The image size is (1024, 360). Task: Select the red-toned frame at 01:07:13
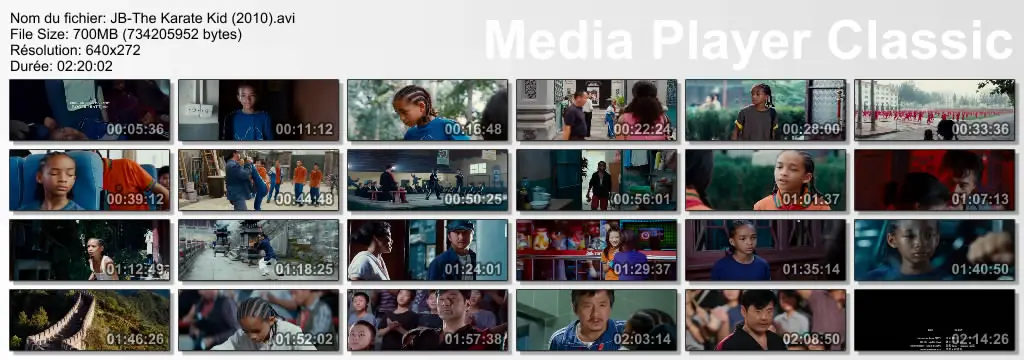point(935,180)
